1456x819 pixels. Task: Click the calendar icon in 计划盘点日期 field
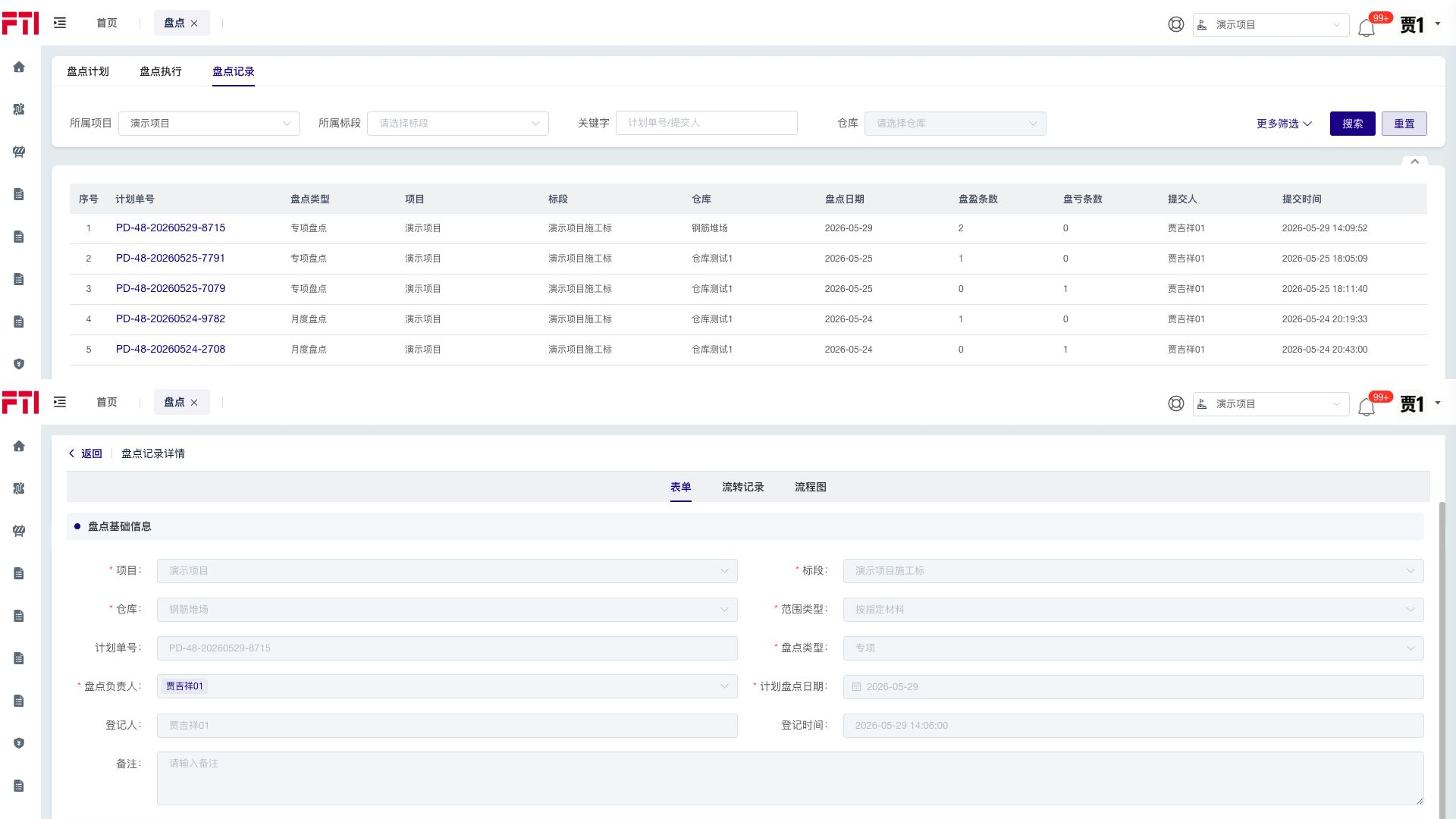(856, 687)
